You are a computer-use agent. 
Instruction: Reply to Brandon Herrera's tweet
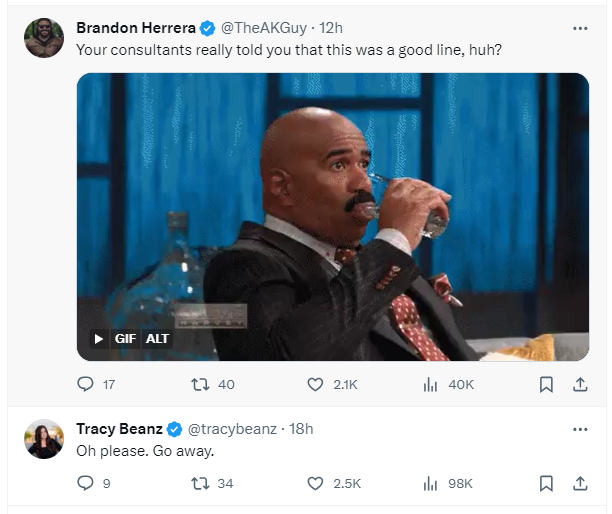[85, 384]
